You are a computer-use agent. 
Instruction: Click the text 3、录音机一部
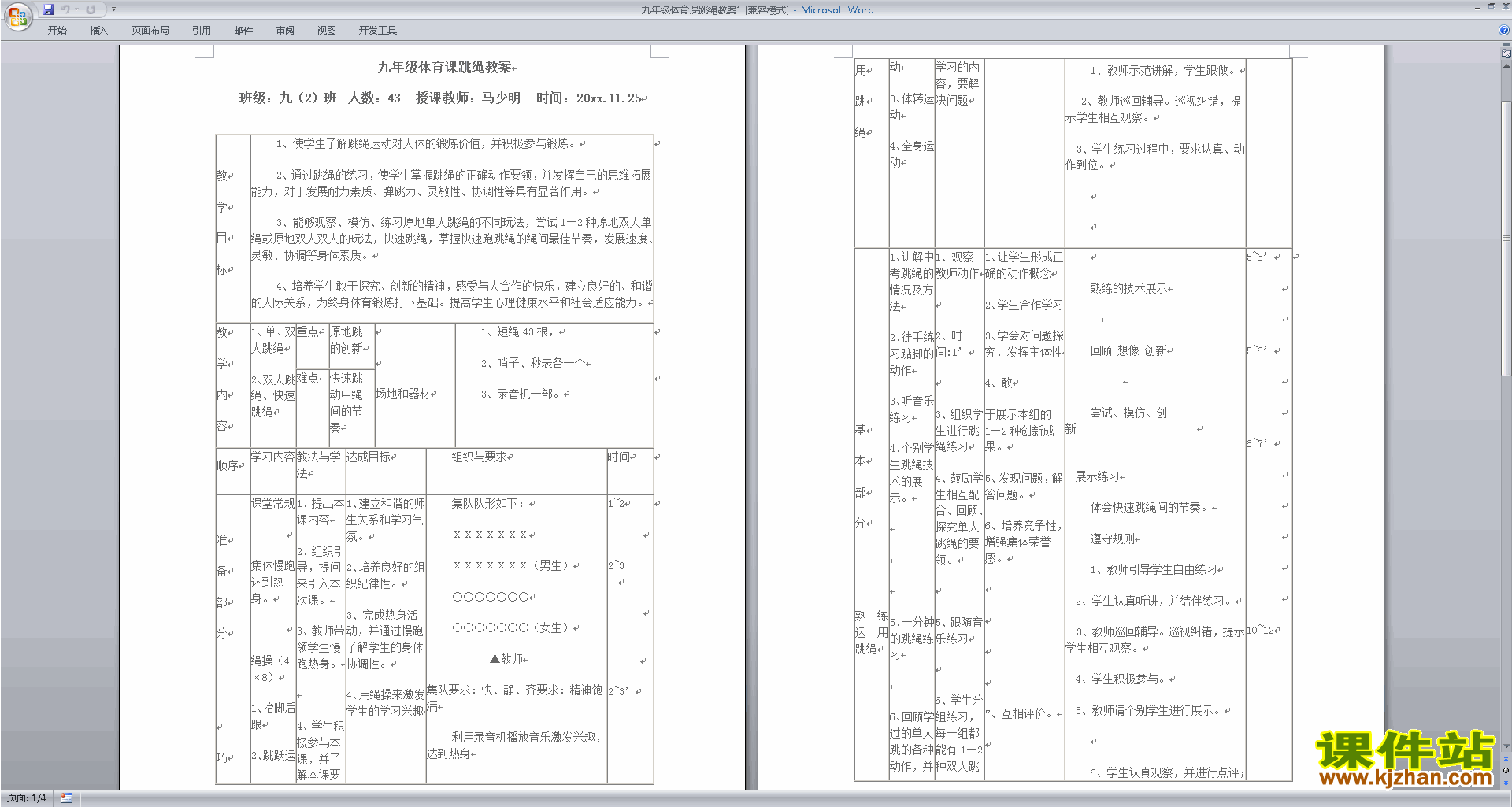pyautogui.click(x=521, y=394)
